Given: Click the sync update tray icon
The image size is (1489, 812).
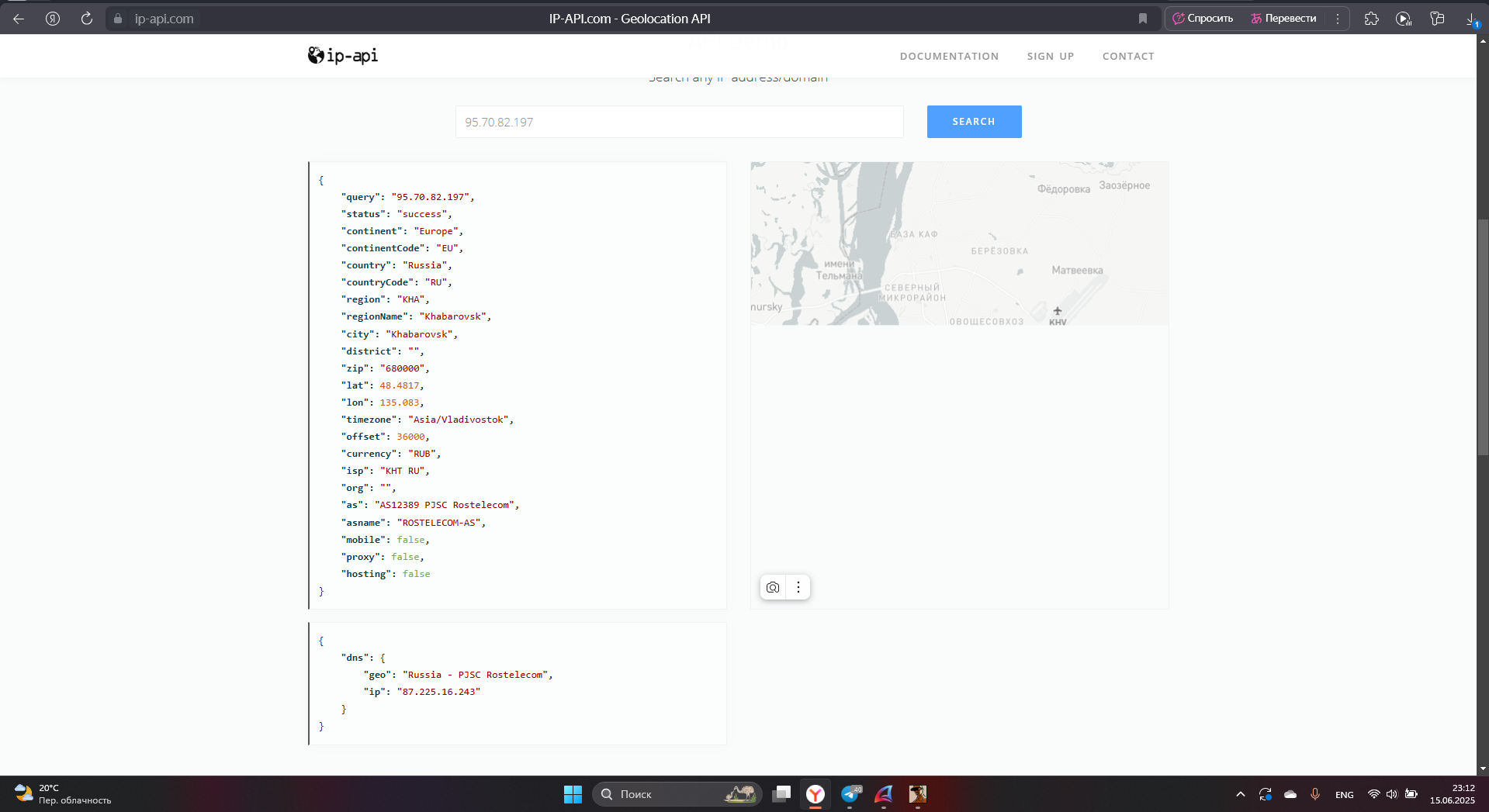Looking at the screenshot, I should click(x=1266, y=794).
